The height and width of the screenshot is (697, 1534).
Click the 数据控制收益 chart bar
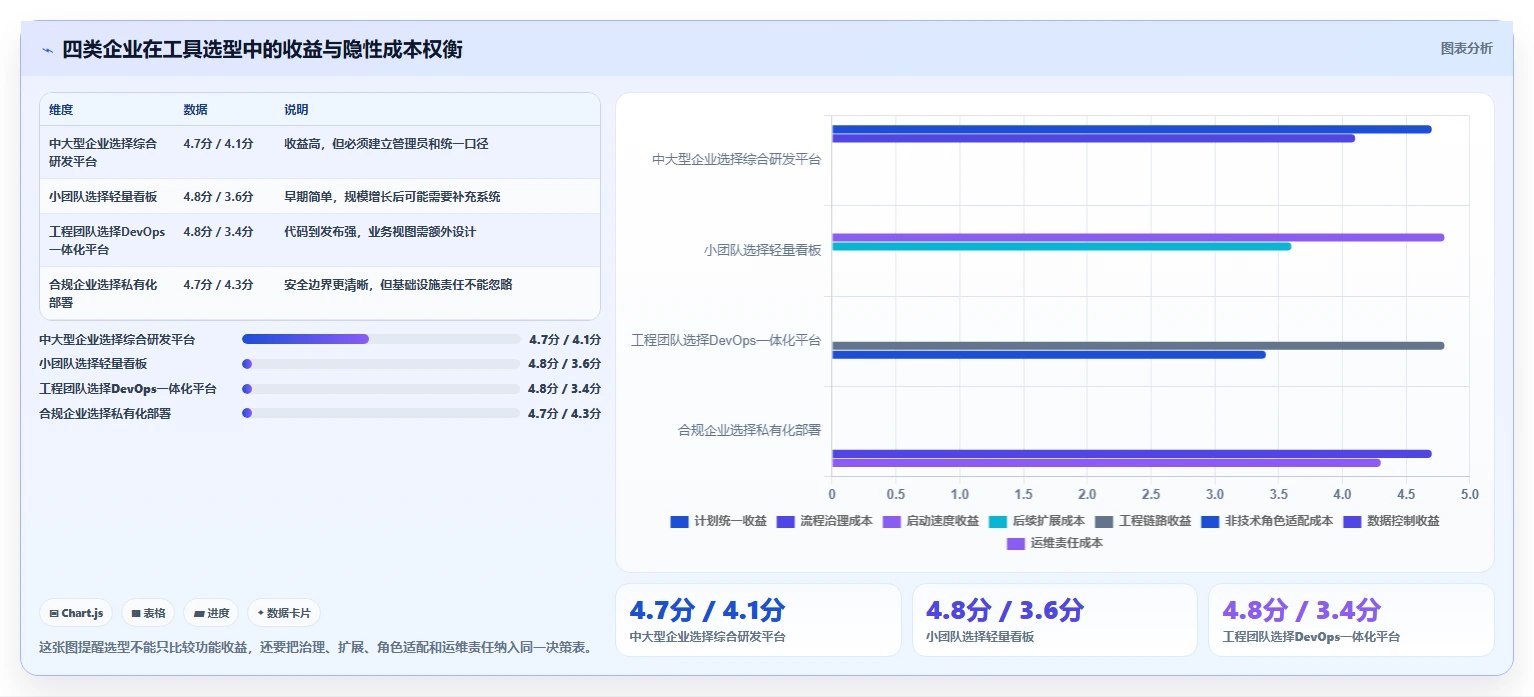[x=1131, y=454]
